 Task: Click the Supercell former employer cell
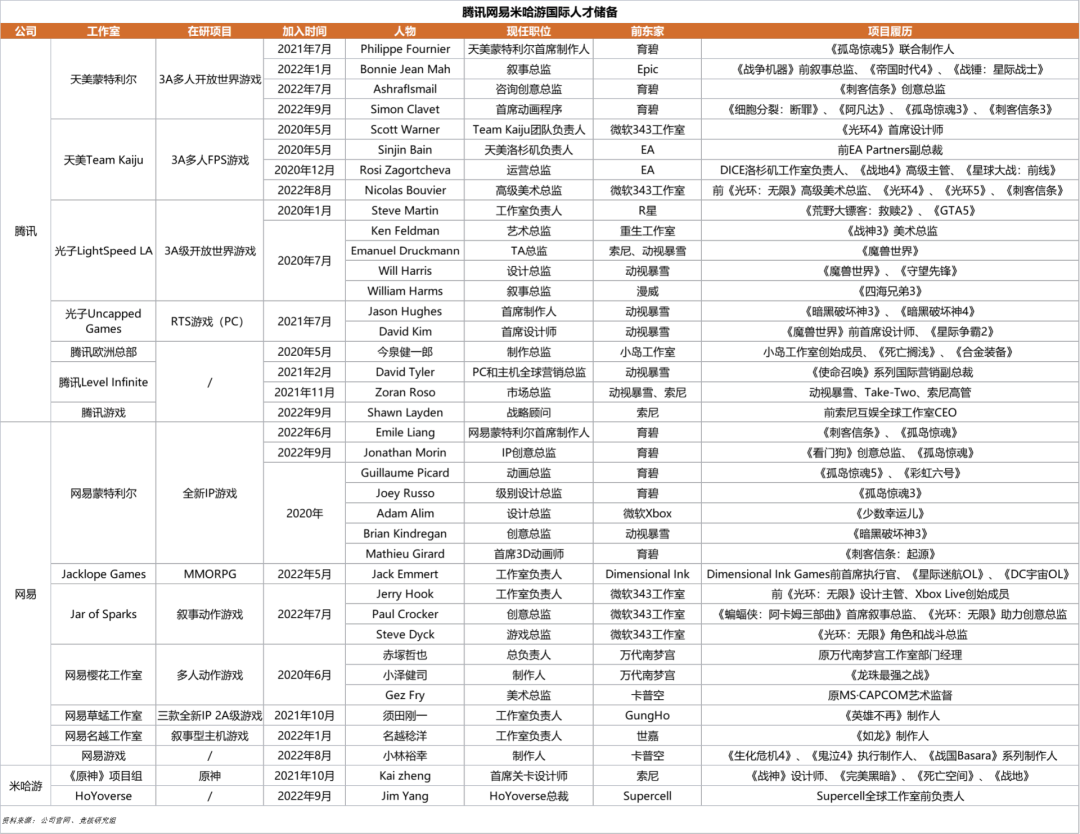(x=647, y=796)
